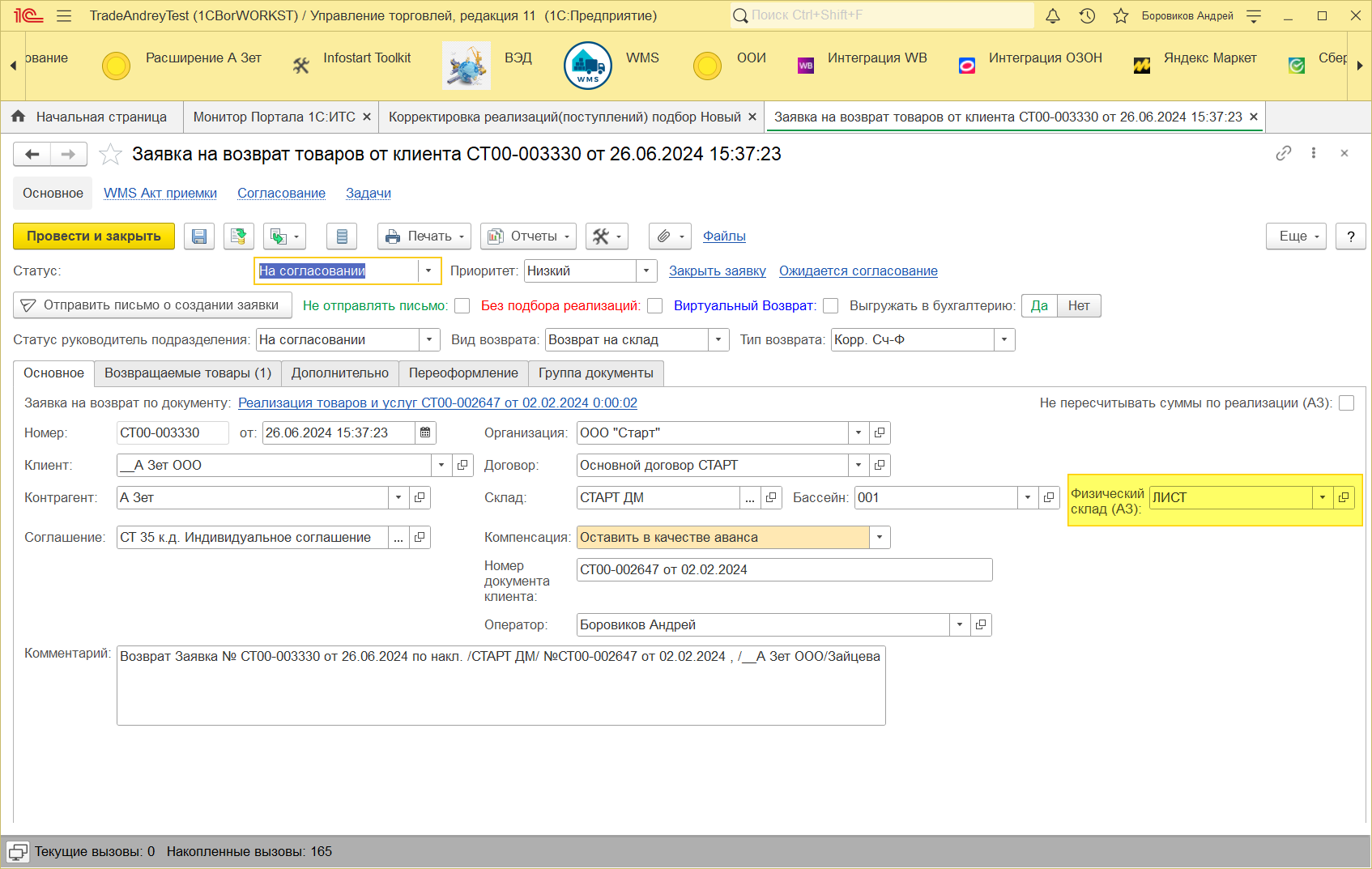Click the save document diskette icon

pos(199,236)
